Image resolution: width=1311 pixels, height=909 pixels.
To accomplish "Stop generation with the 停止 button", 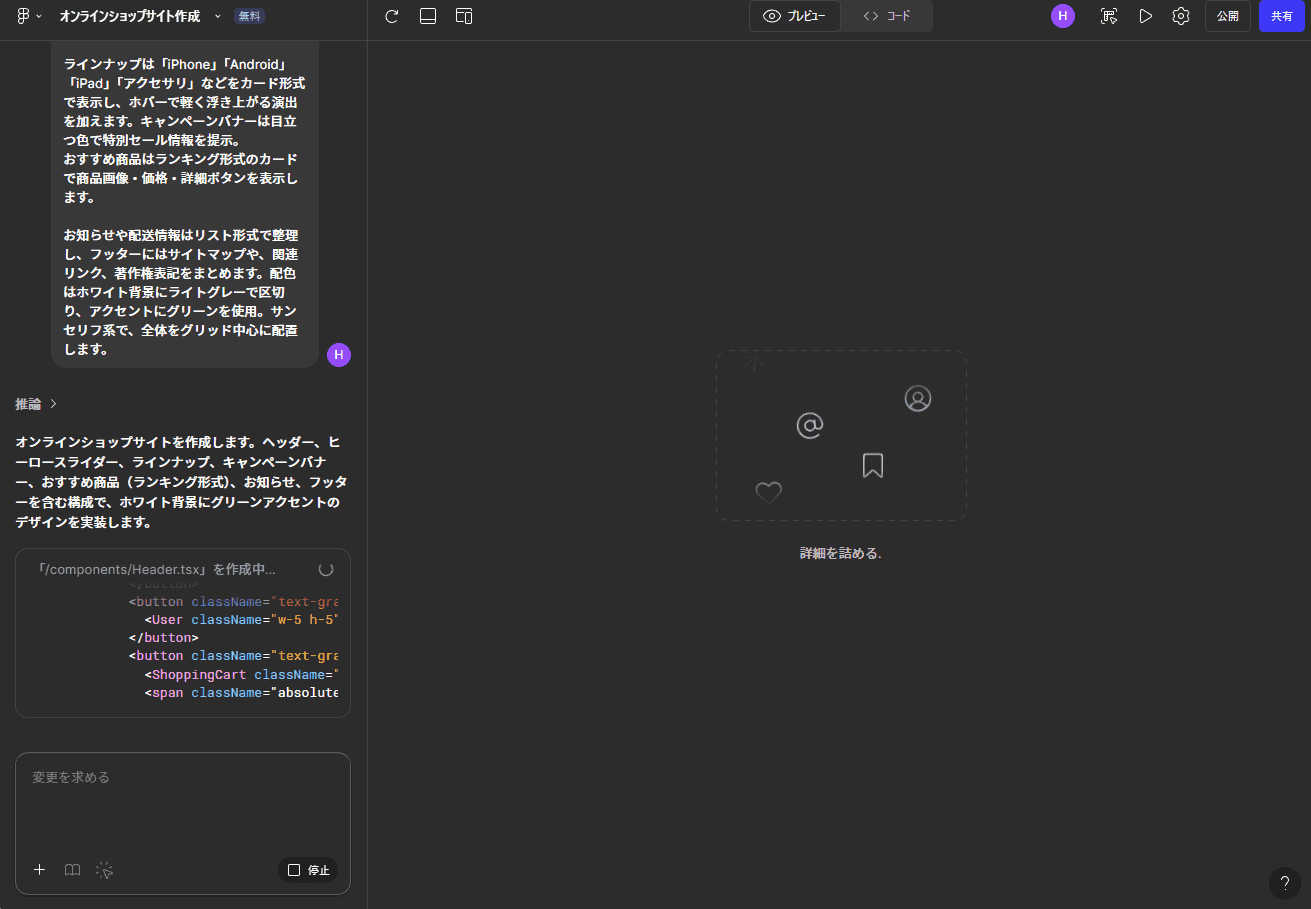I will click(x=308, y=870).
